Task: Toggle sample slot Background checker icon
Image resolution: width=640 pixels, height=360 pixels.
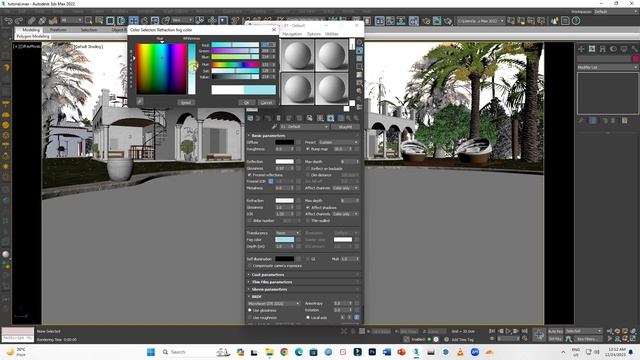Action: pos(359,59)
